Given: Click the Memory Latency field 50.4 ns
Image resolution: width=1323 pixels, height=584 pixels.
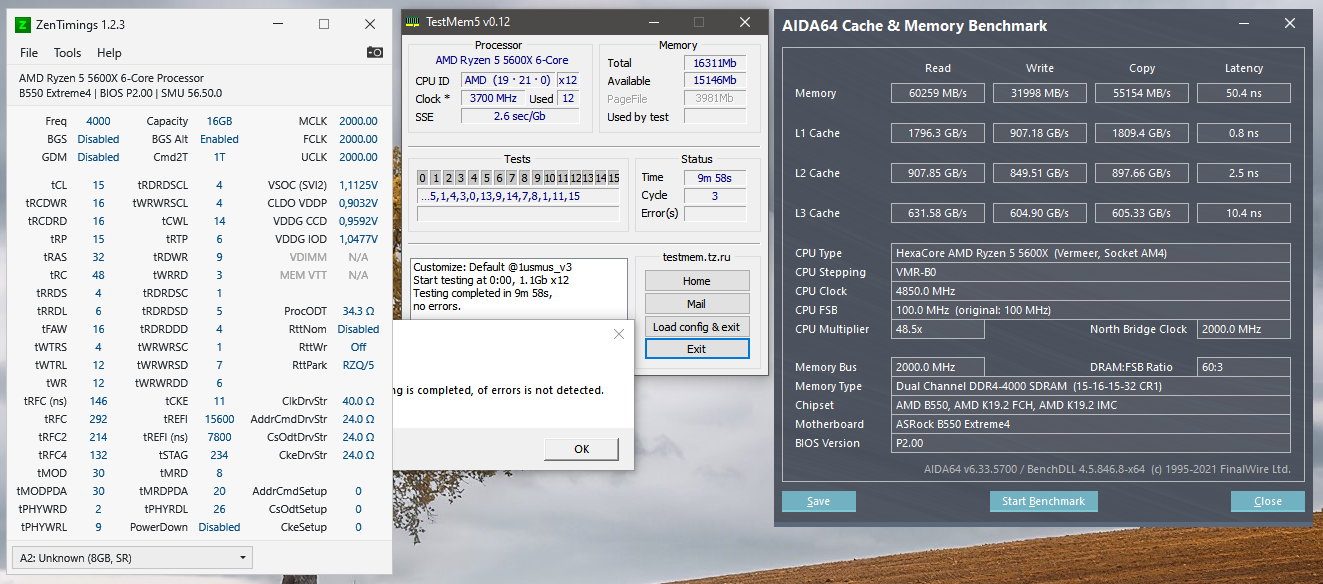Looking at the screenshot, I should (1244, 93).
